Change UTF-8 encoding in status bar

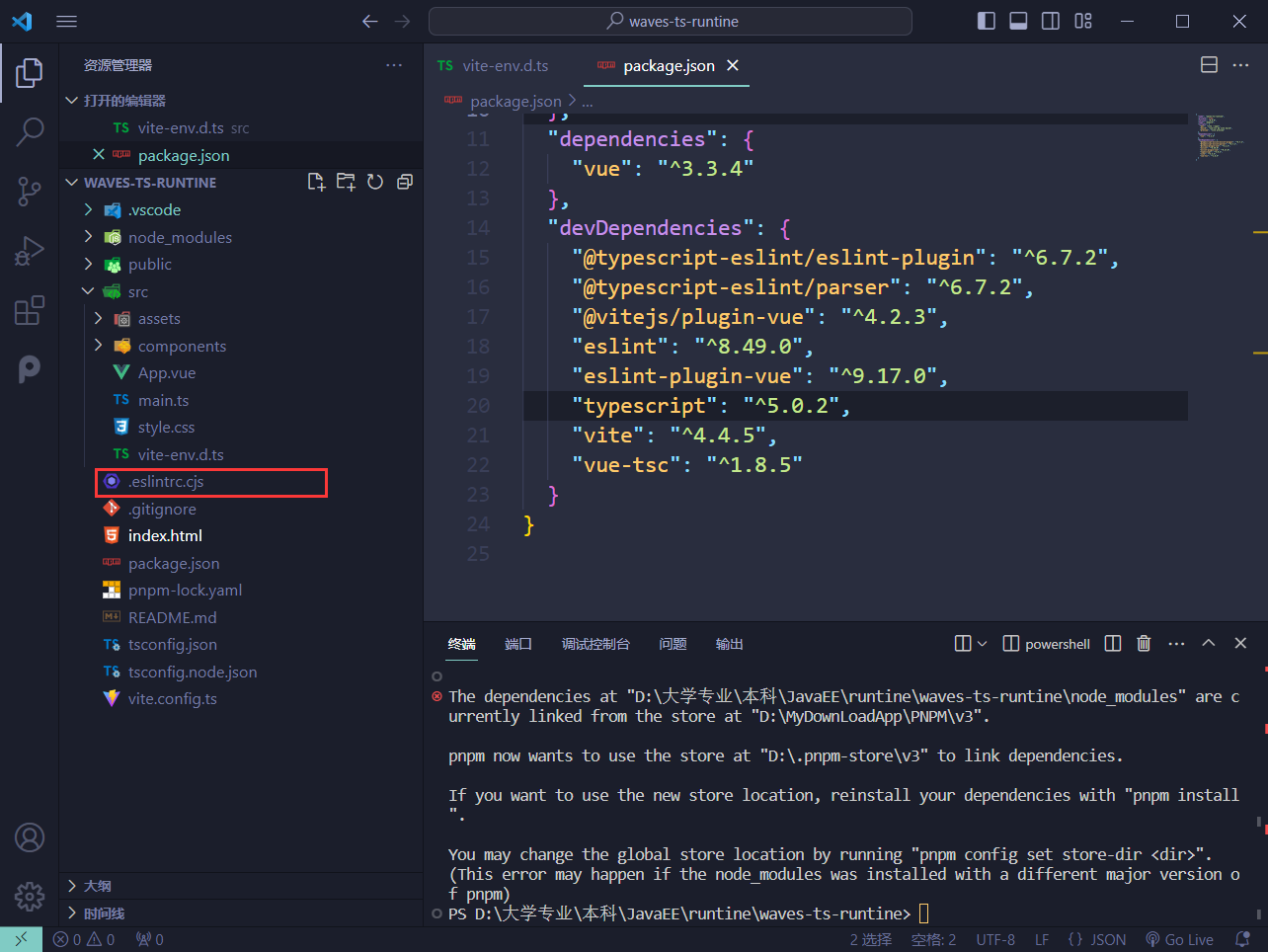[995, 939]
